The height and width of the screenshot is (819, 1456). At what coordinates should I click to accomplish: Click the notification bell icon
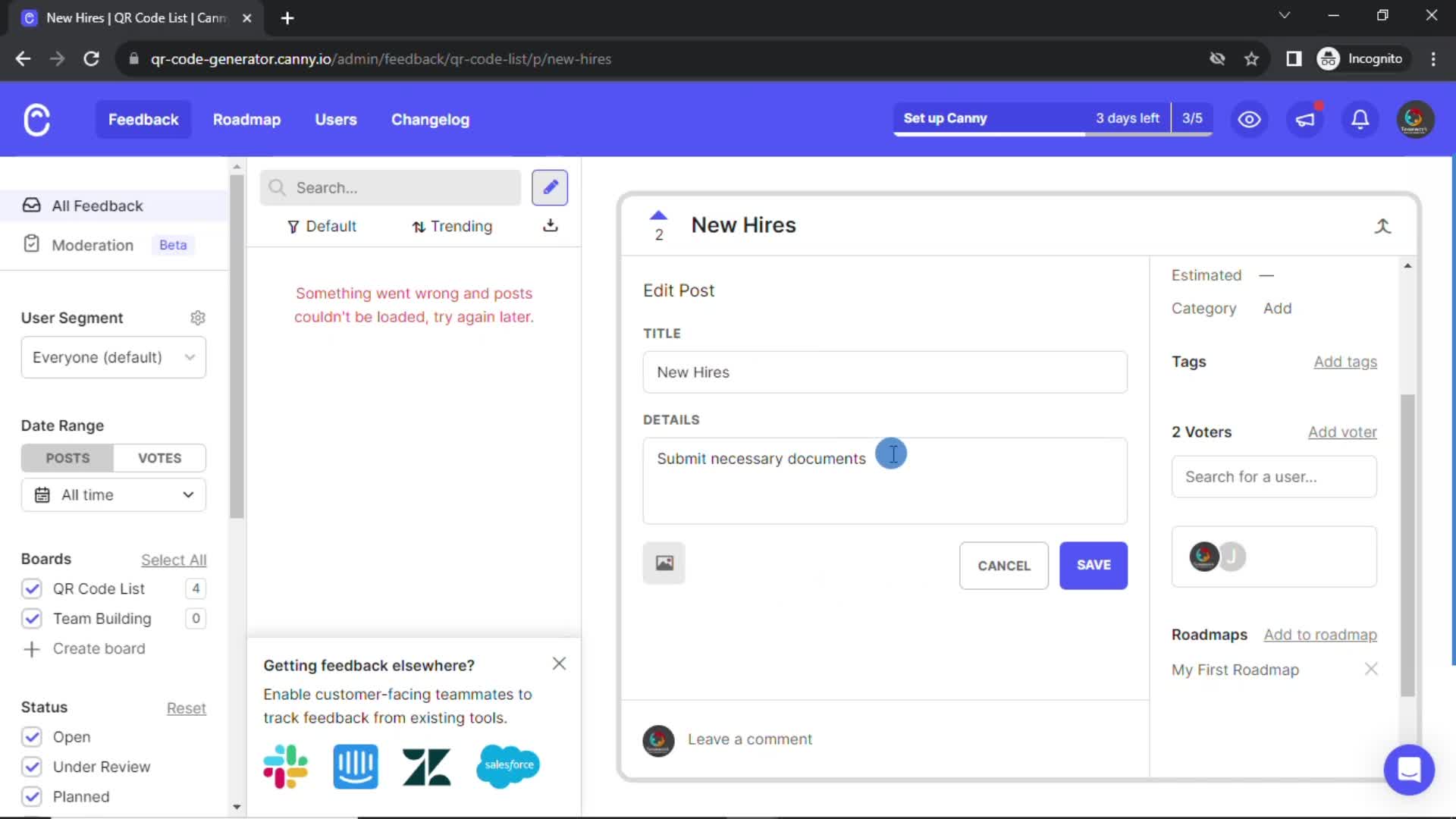click(x=1361, y=119)
